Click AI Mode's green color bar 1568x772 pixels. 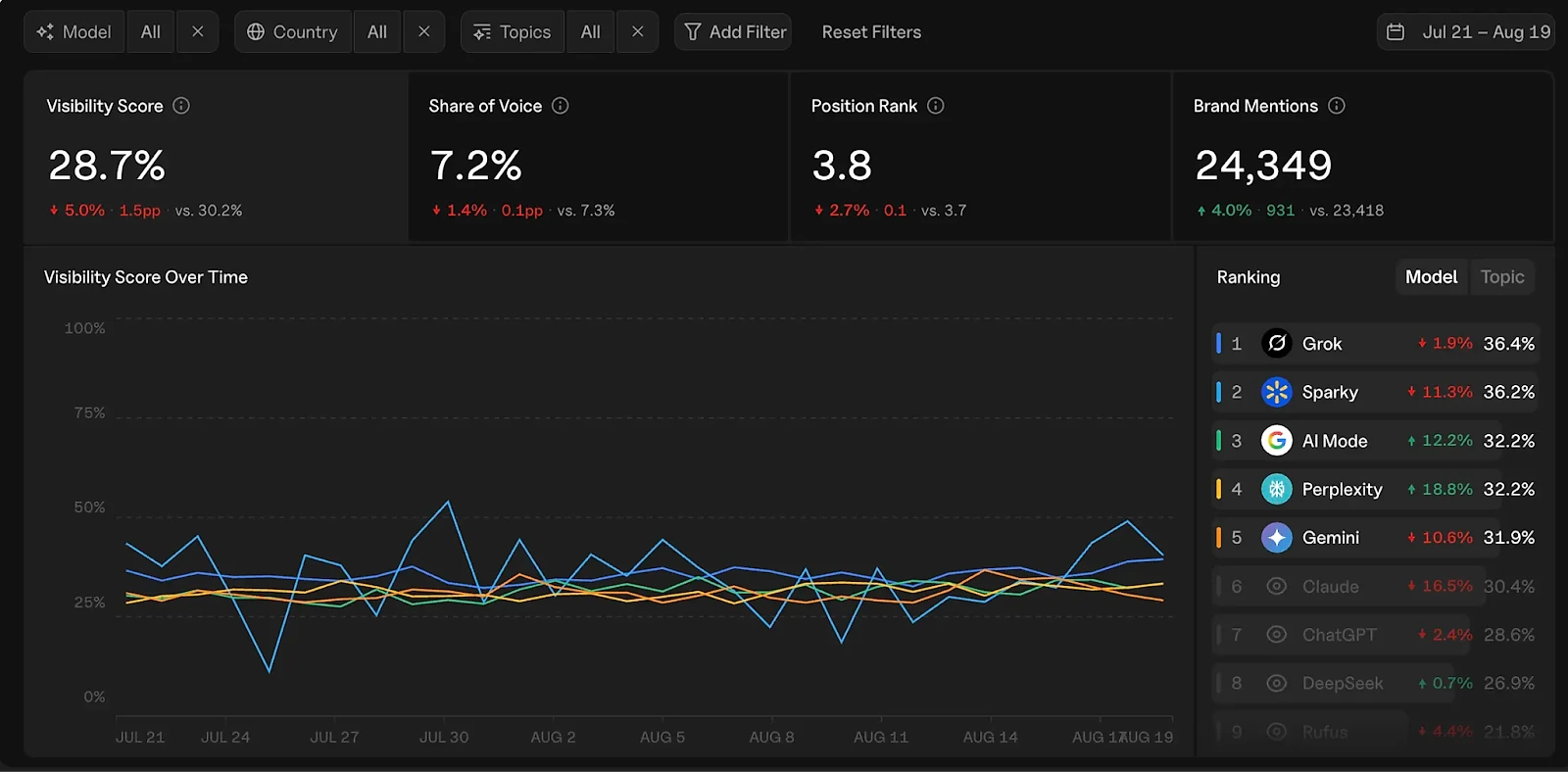coord(1218,441)
